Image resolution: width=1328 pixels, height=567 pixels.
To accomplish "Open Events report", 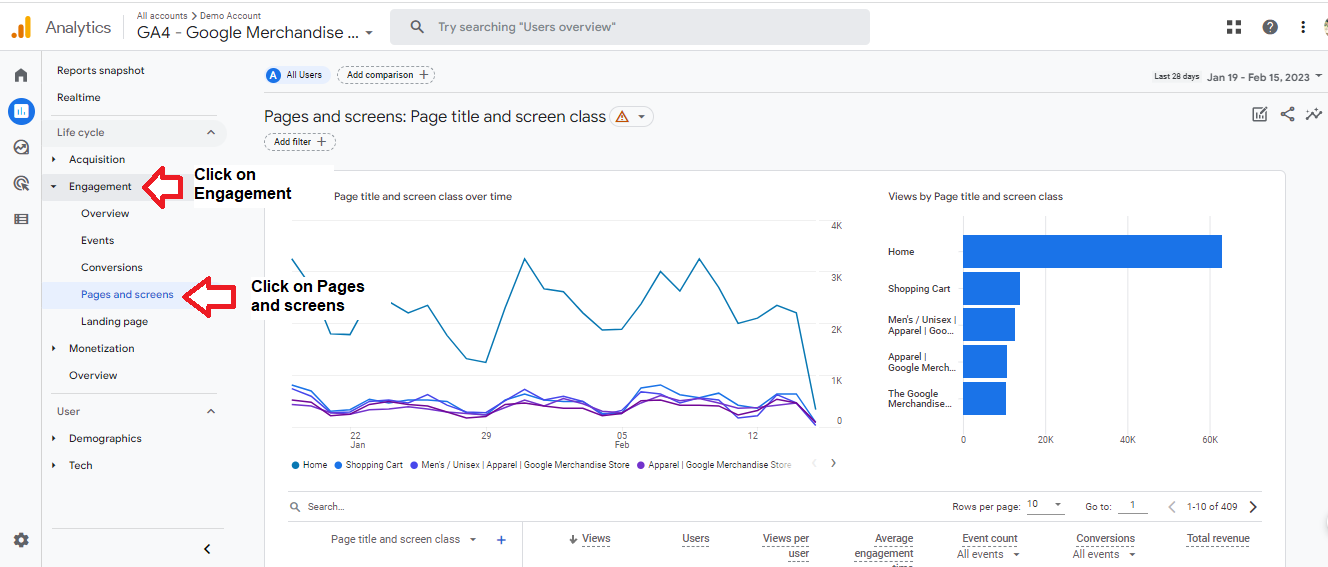I will (x=97, y=240).
